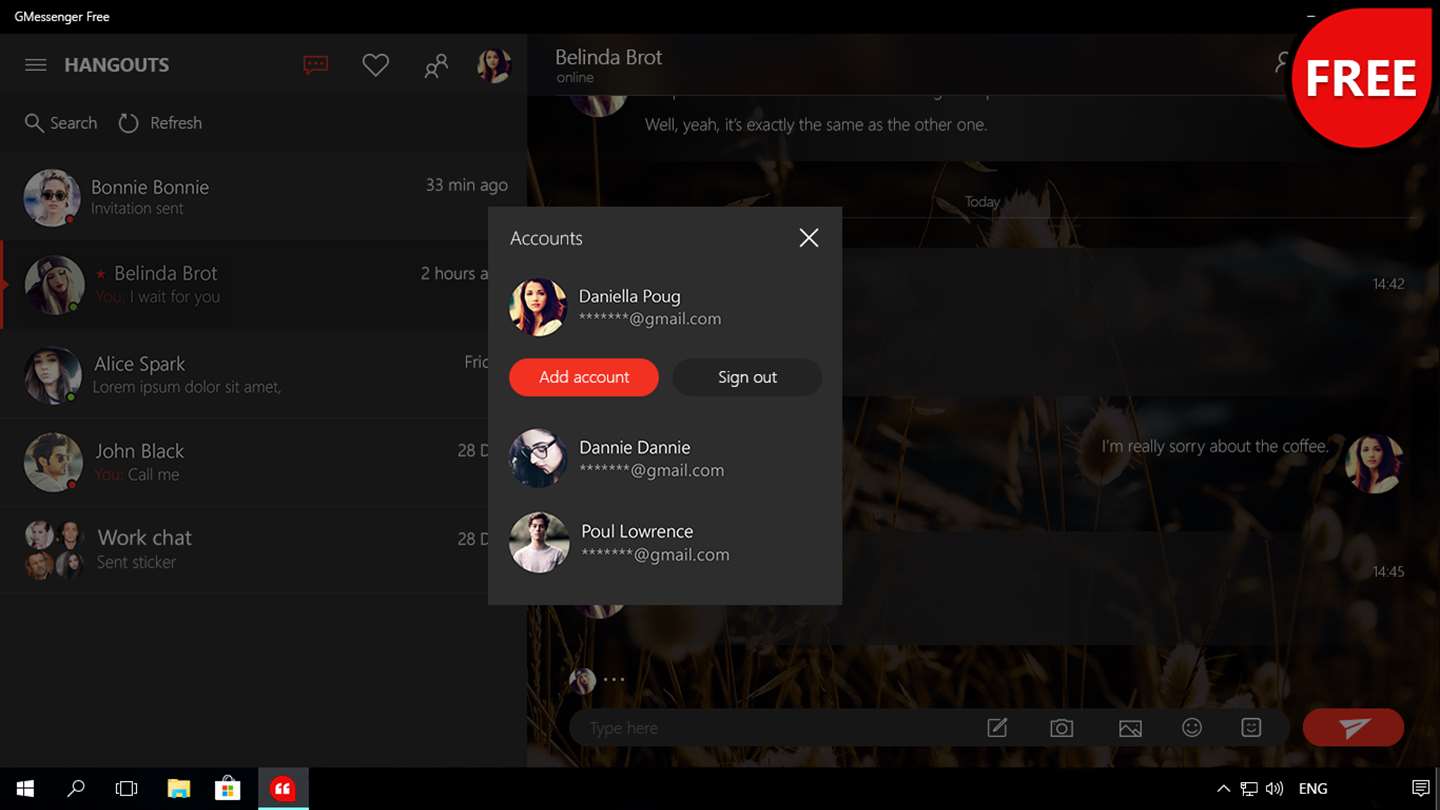Screen dimensions: 1440x810
Task: Open the Belinda Brot conversation
Action: point(264,285)
